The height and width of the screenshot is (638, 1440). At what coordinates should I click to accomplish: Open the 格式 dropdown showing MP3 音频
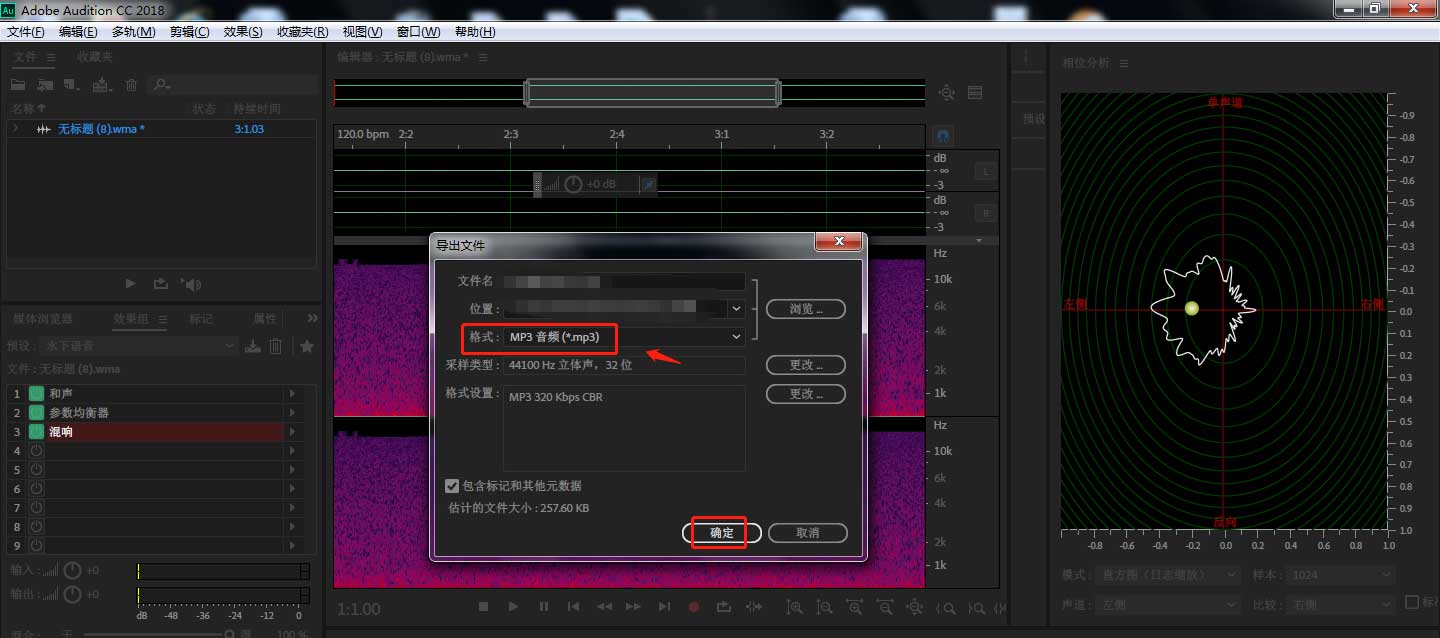[x=735, y=337]
